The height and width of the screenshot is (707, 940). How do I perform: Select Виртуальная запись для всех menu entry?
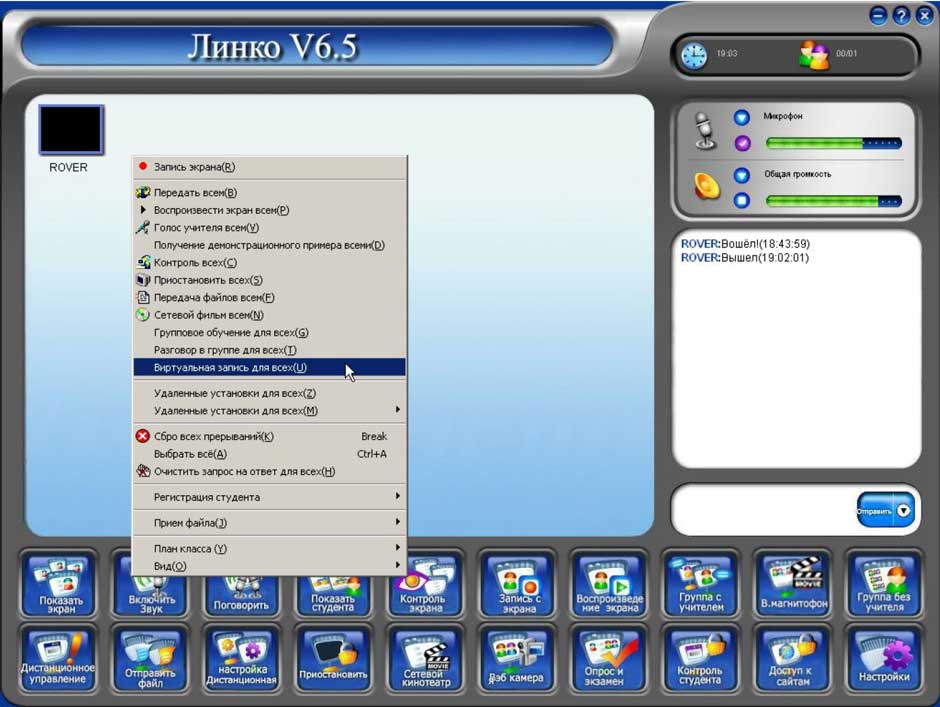pos(230,368)
